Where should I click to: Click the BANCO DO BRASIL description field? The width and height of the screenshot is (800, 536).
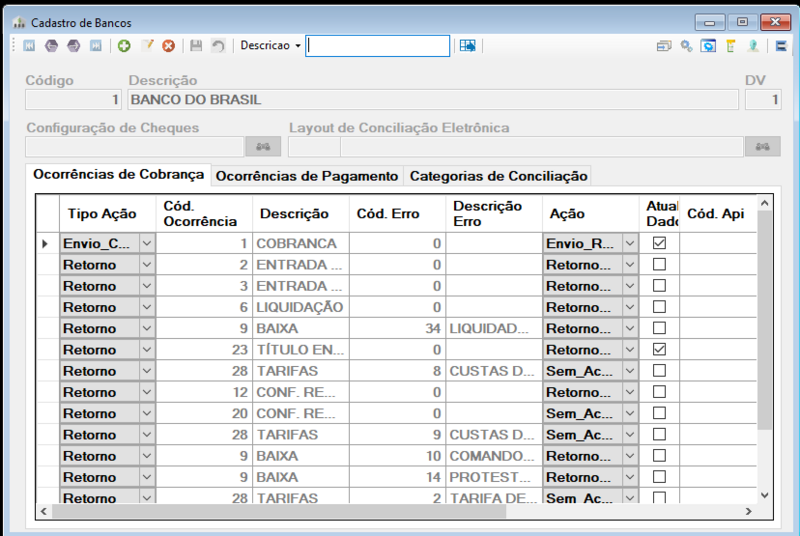pos(433,100)
